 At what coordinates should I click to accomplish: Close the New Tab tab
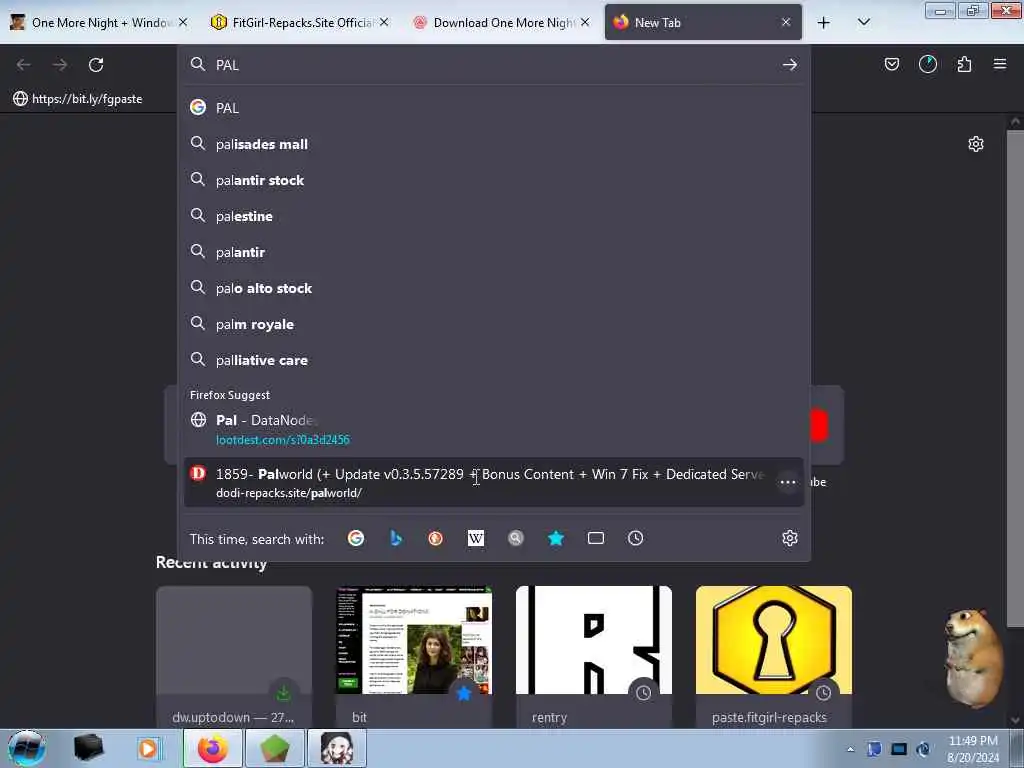(786, 22)
